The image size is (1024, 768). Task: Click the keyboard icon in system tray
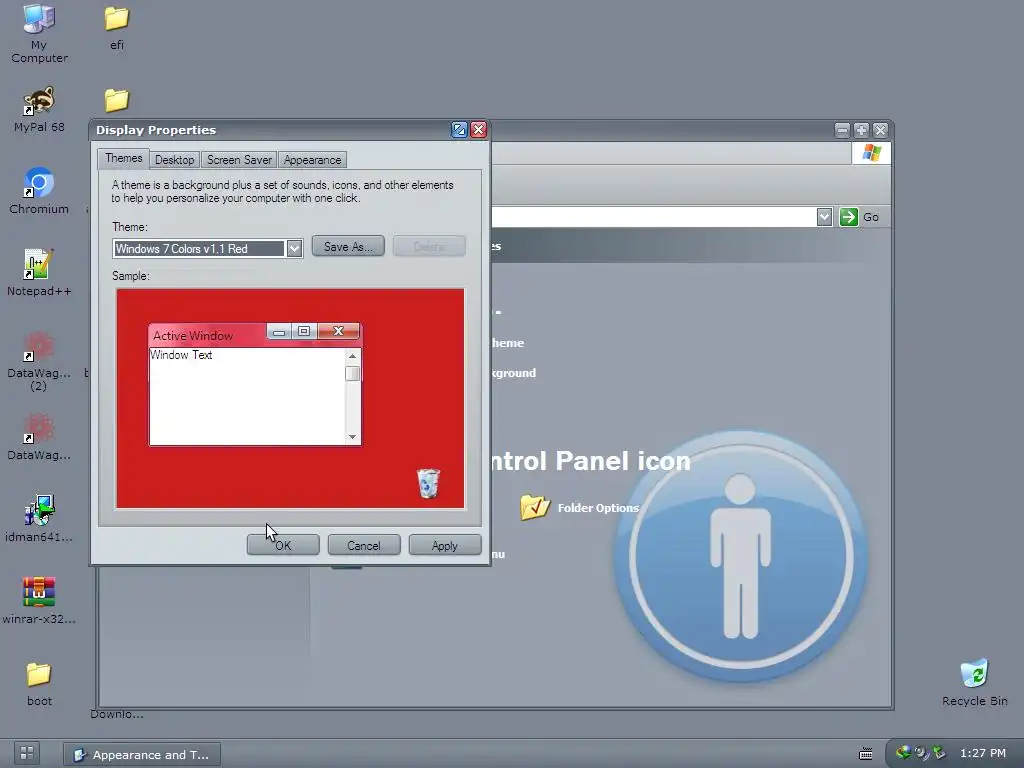point(865,754)
